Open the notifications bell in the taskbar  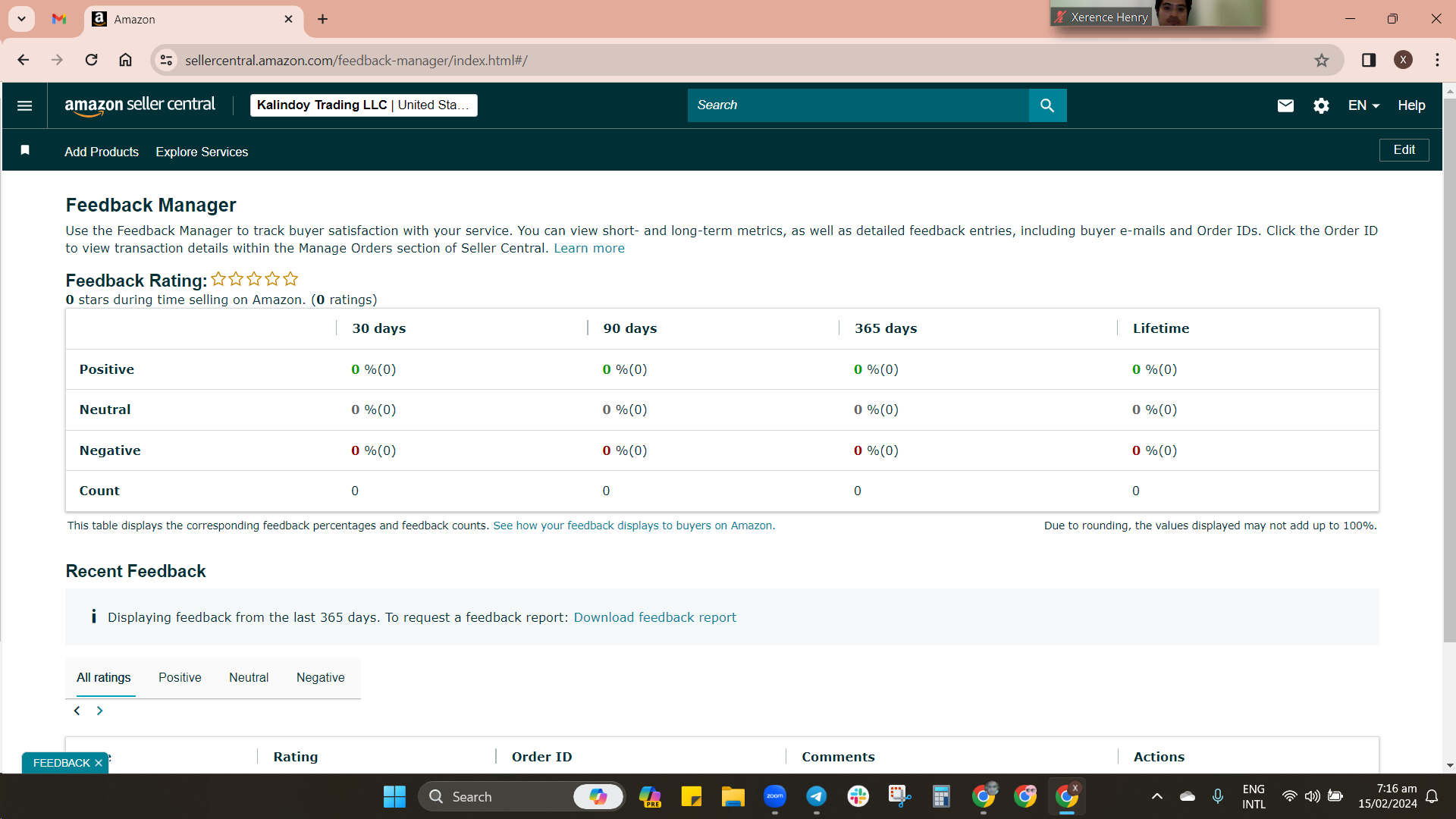[1432, 796]
